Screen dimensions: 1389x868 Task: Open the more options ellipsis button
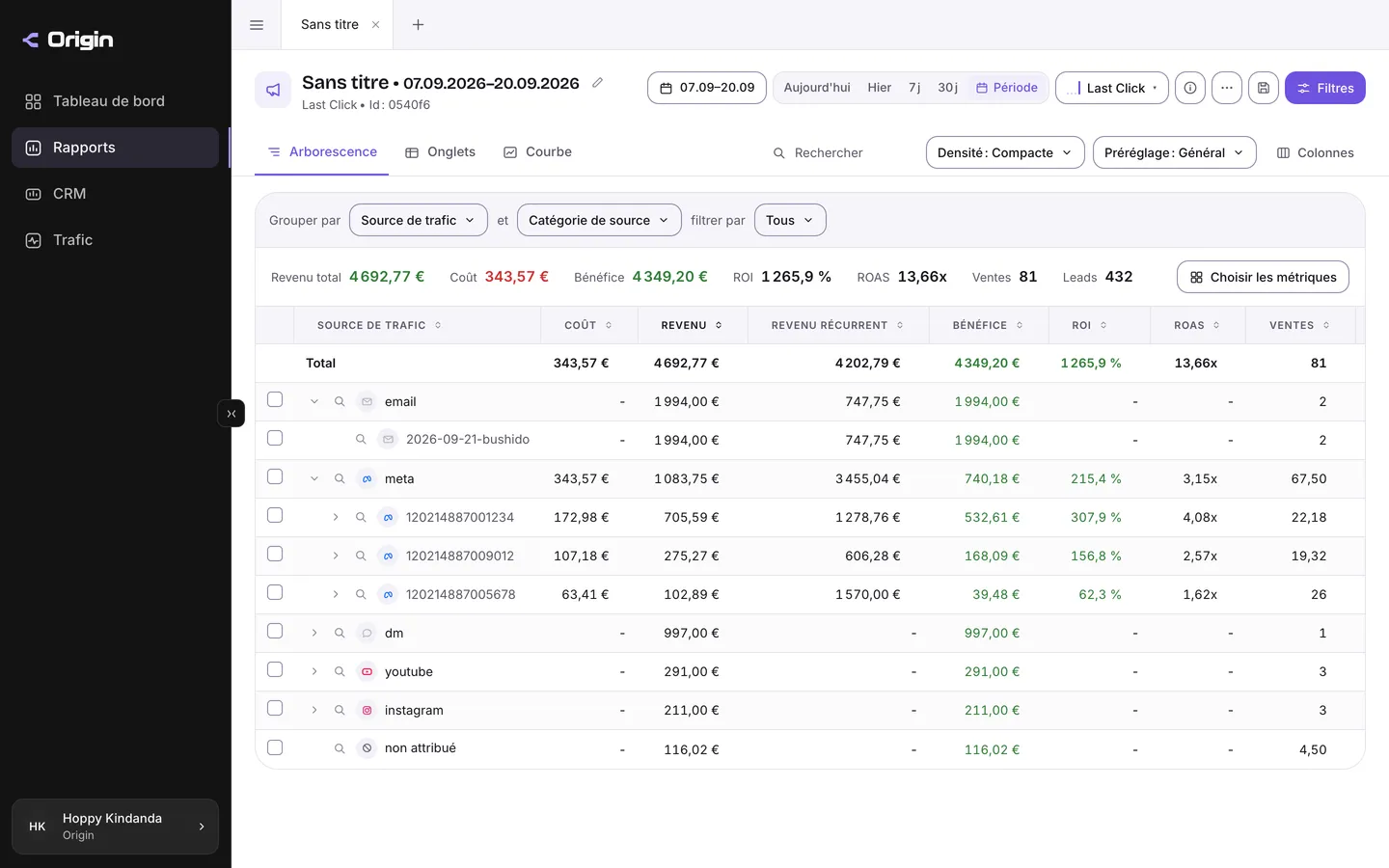[1227, 88]
